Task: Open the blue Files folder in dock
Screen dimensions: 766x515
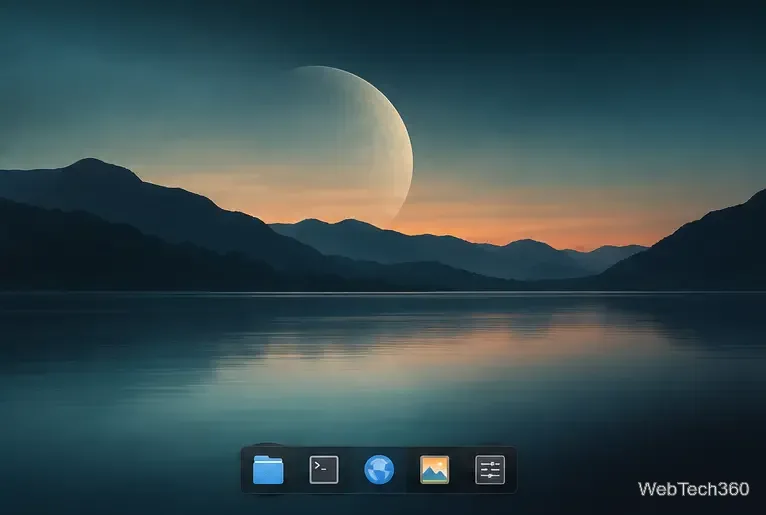Action: pos(268,470)
